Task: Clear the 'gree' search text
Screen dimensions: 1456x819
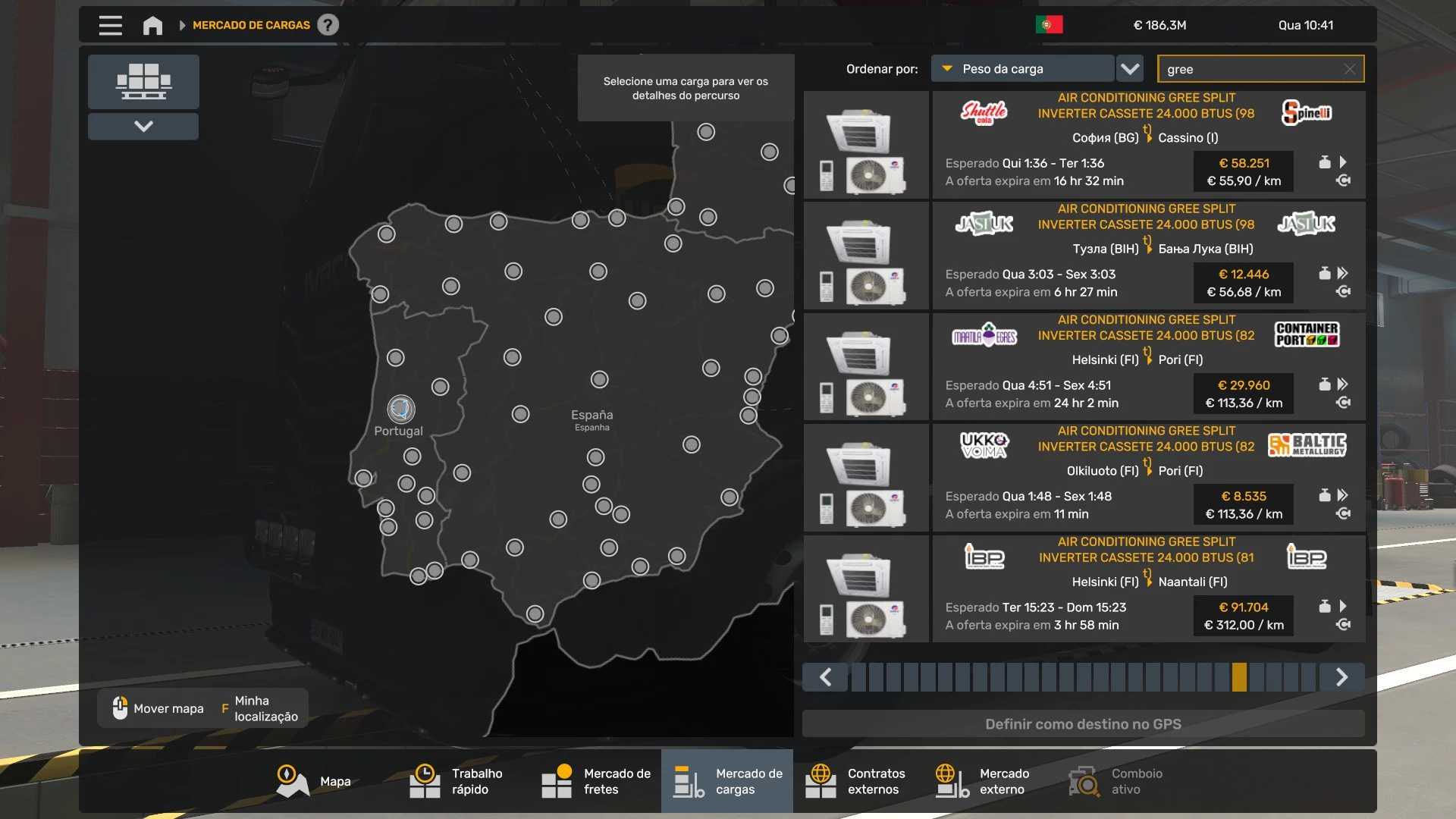Action: tap(1349, 69)
